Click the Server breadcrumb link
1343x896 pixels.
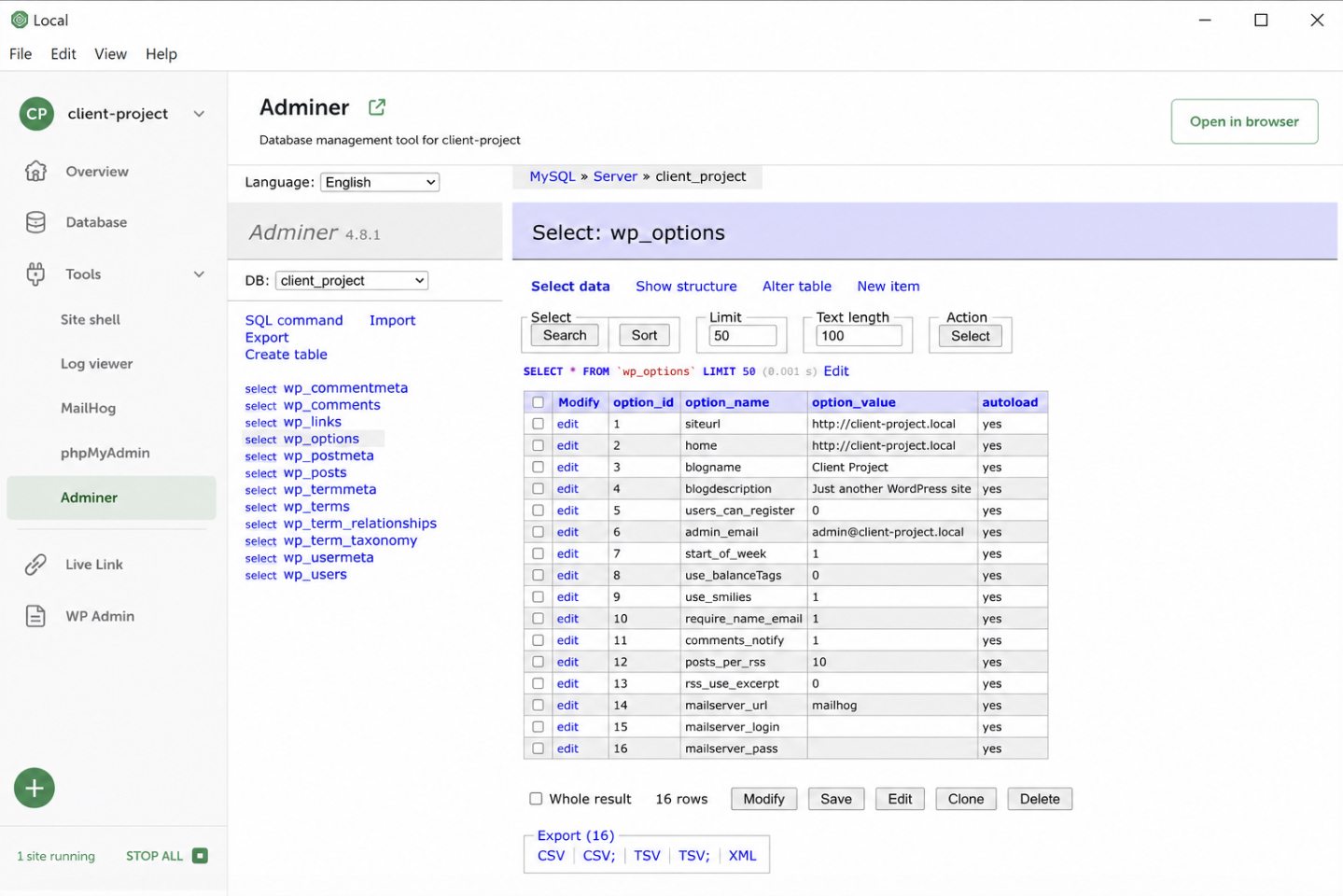(615, 176)
